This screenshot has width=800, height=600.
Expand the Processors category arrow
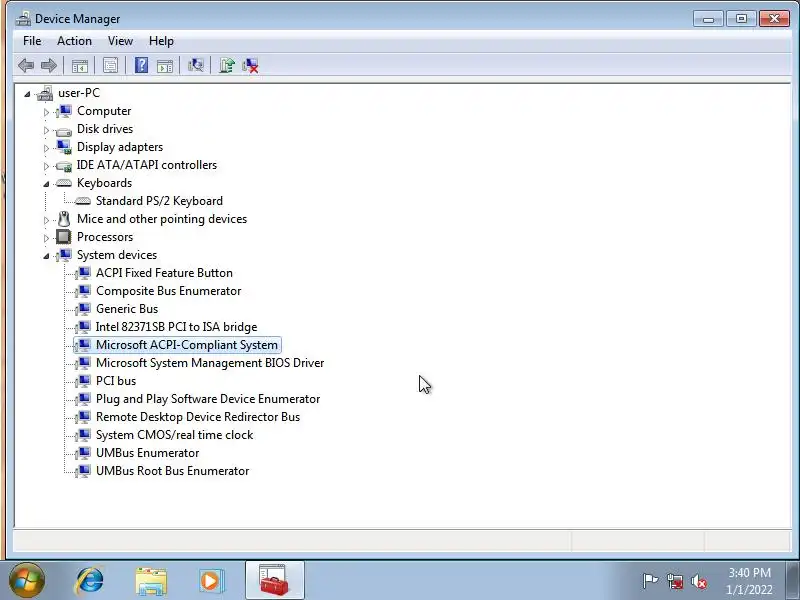[46, 238]
